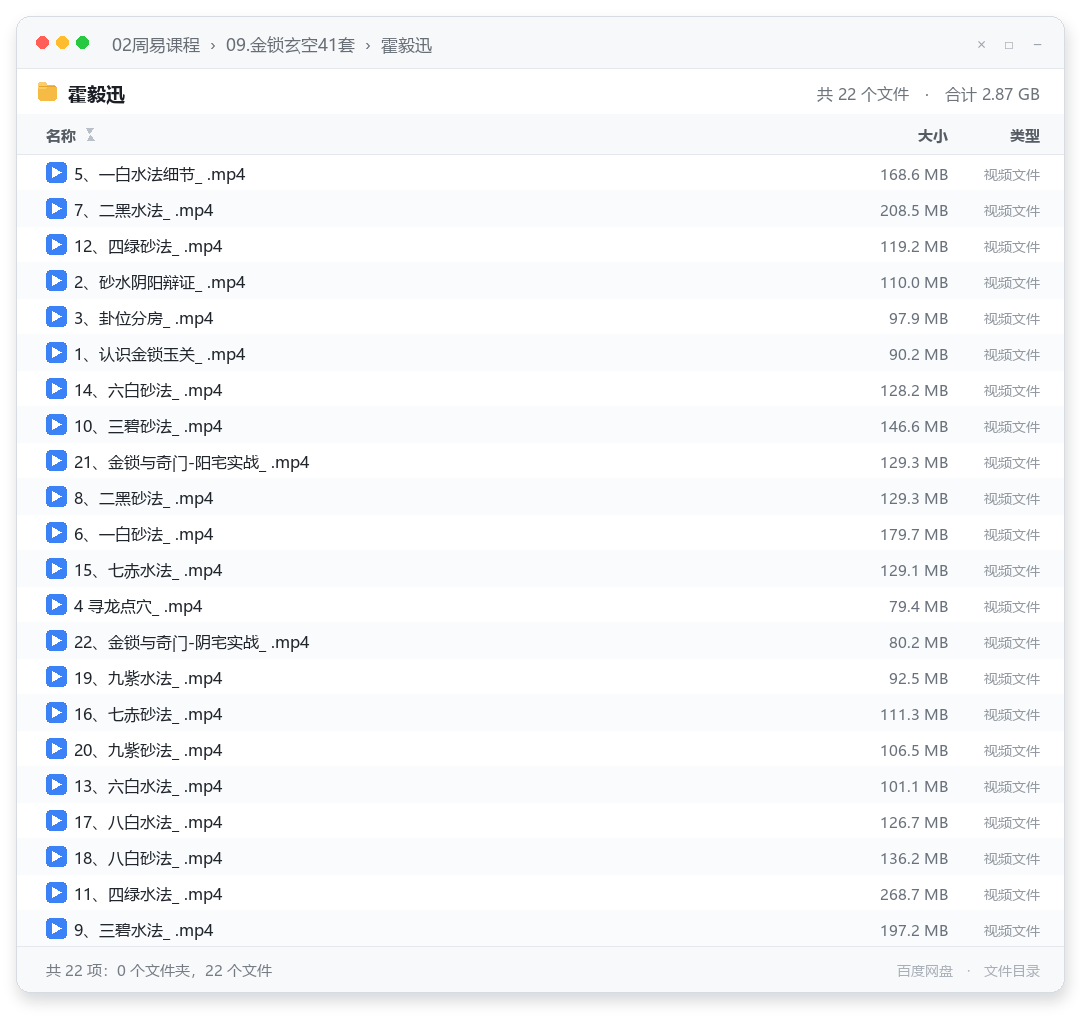Select file name 21、金锁与奇门-阳宅实战_.mp4
The image size is (1080, 1016).
pyautogui.click(x=191, y=463)
